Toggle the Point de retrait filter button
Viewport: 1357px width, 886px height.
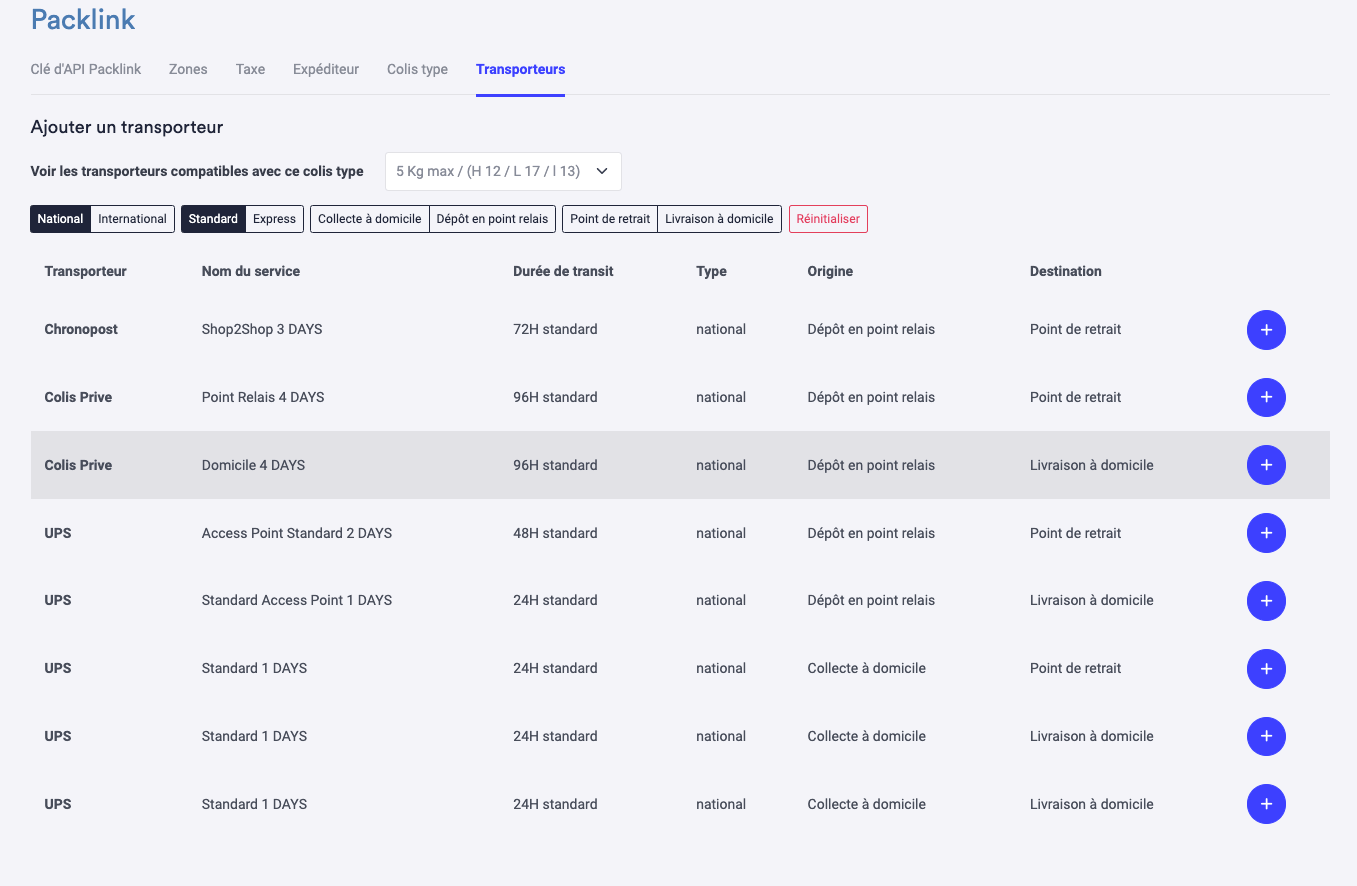[610, 219]
